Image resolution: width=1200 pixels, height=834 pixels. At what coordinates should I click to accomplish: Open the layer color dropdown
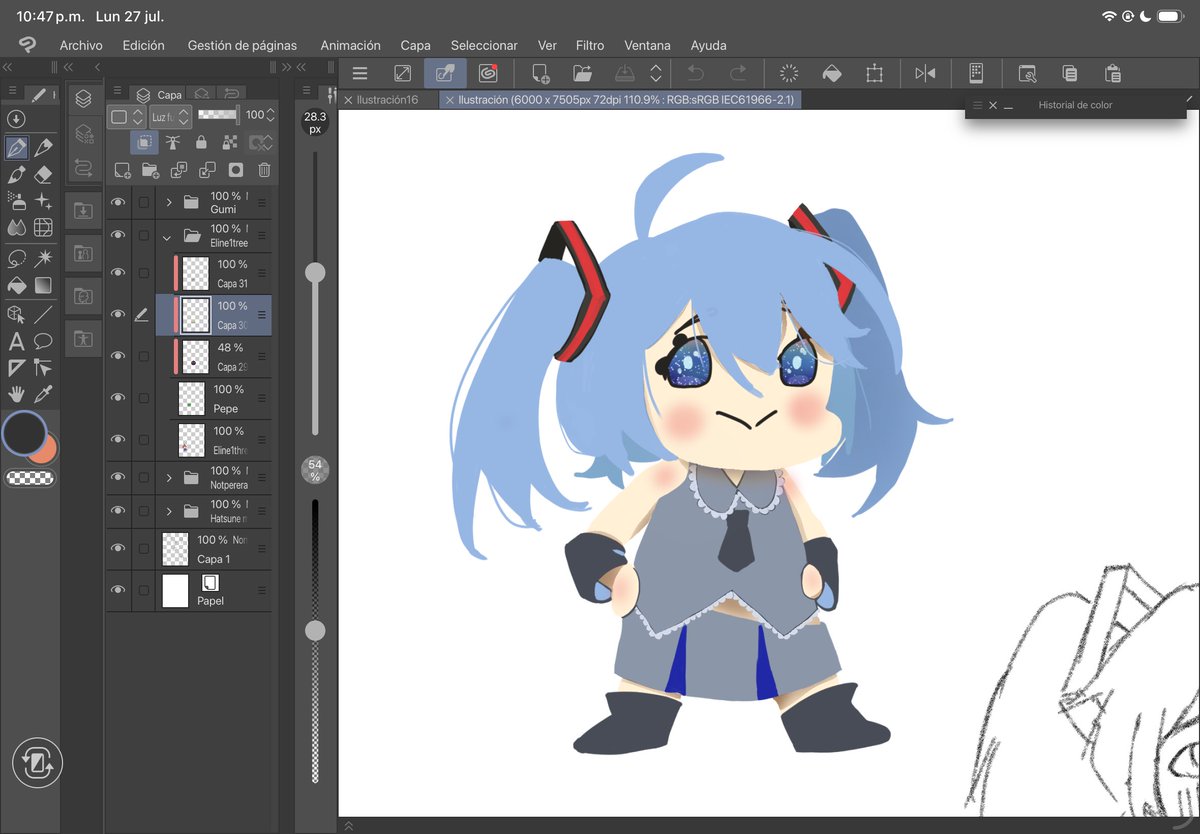tap(127, 116)
